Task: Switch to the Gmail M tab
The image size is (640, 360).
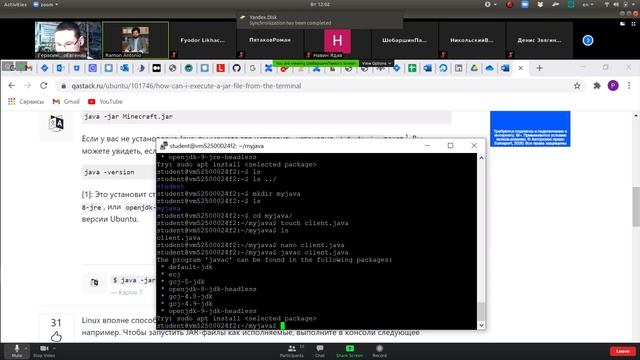Action: pyautogui.click(x=29, y=68)
